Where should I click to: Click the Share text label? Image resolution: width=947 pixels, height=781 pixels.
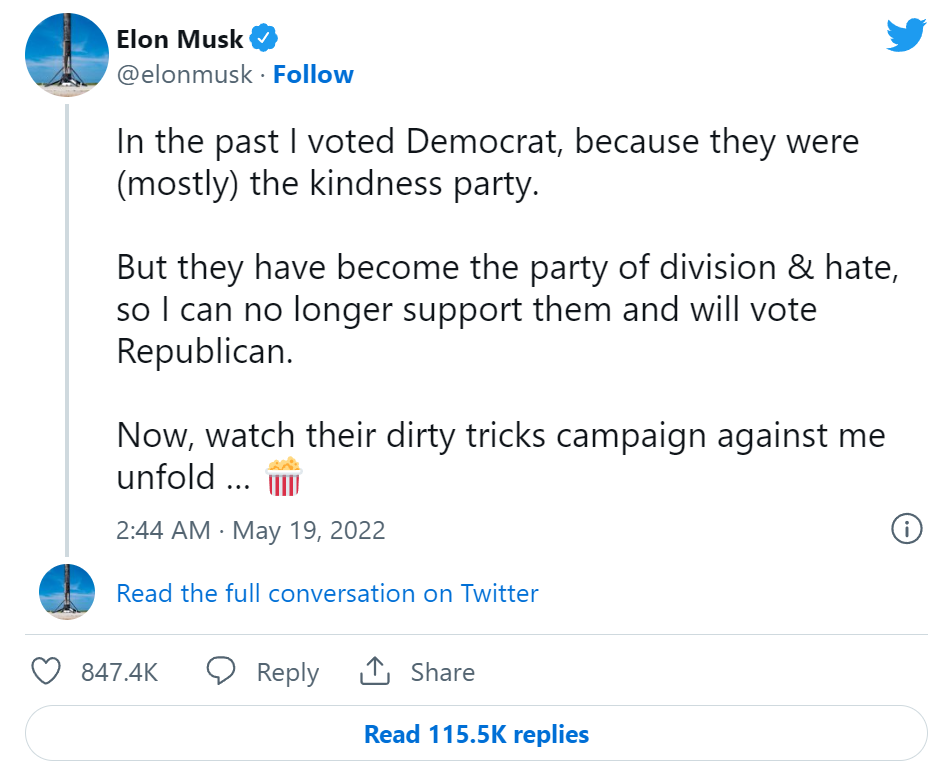[x=442, y=672]
